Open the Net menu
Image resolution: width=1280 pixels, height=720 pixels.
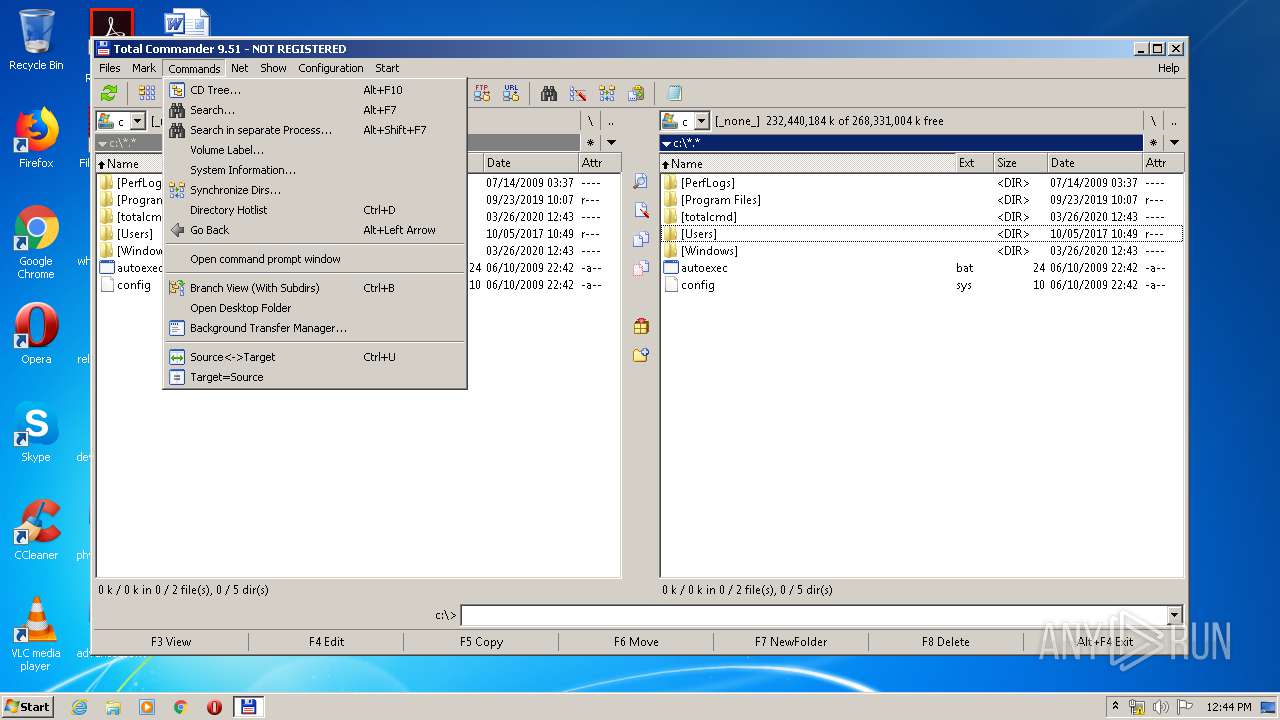pyautogui.click(x=240, y=68)
